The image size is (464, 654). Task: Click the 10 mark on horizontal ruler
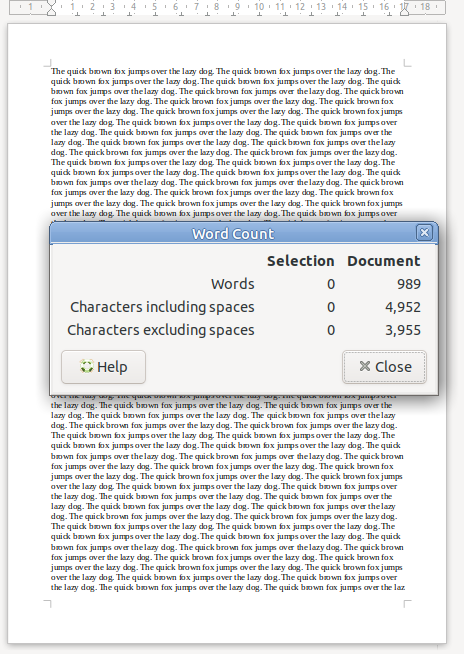pyautogui.click(x=259, y=7)
